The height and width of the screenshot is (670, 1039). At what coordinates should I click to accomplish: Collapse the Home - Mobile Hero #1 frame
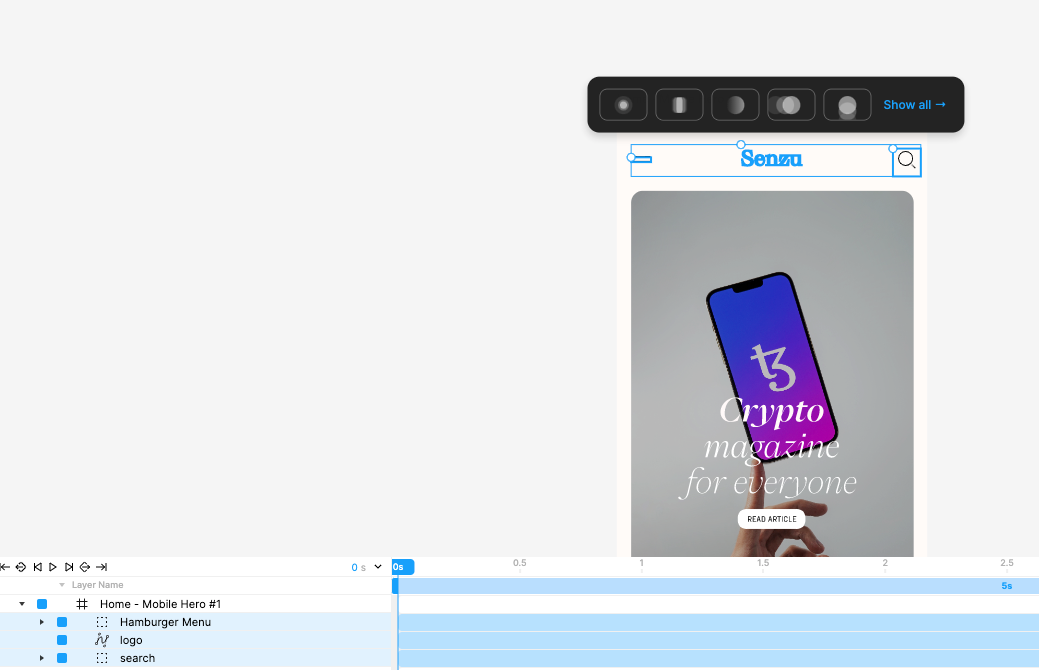pyautogui.click(x=22, y=604)
